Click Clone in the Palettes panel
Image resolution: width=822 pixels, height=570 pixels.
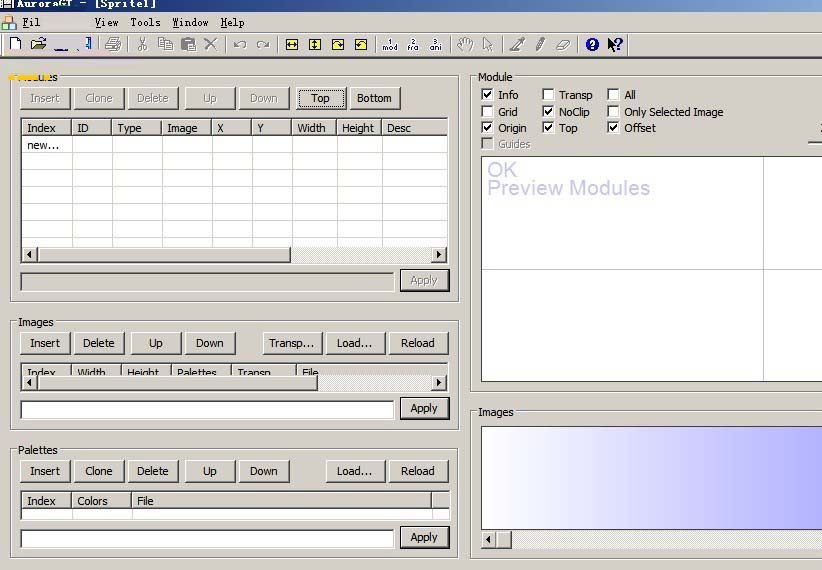click(x=99, y=471)
